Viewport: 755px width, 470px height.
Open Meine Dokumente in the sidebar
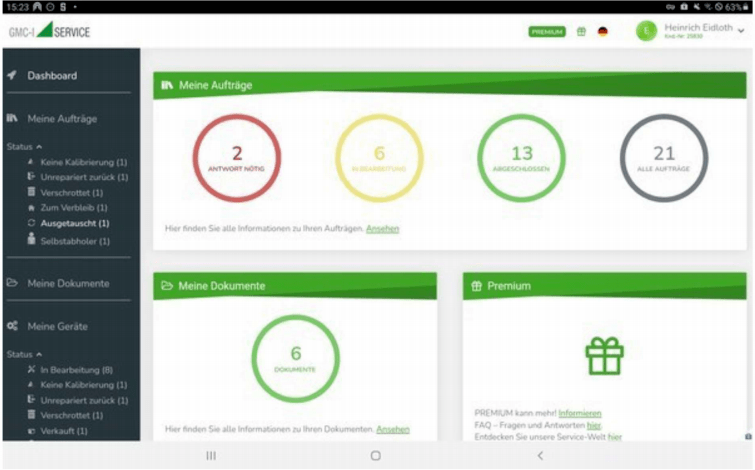(68, 284)
